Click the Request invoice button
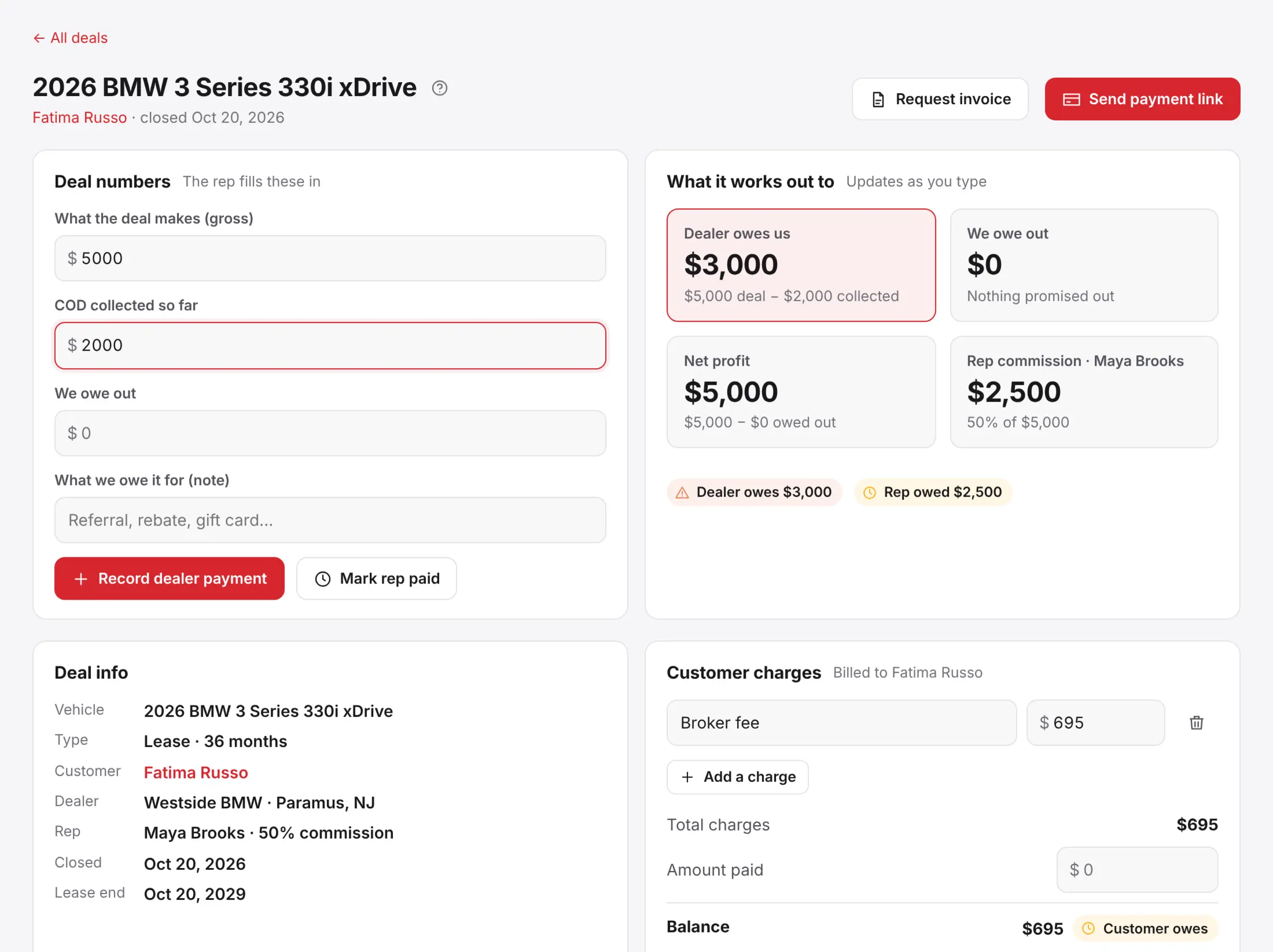 940,99
